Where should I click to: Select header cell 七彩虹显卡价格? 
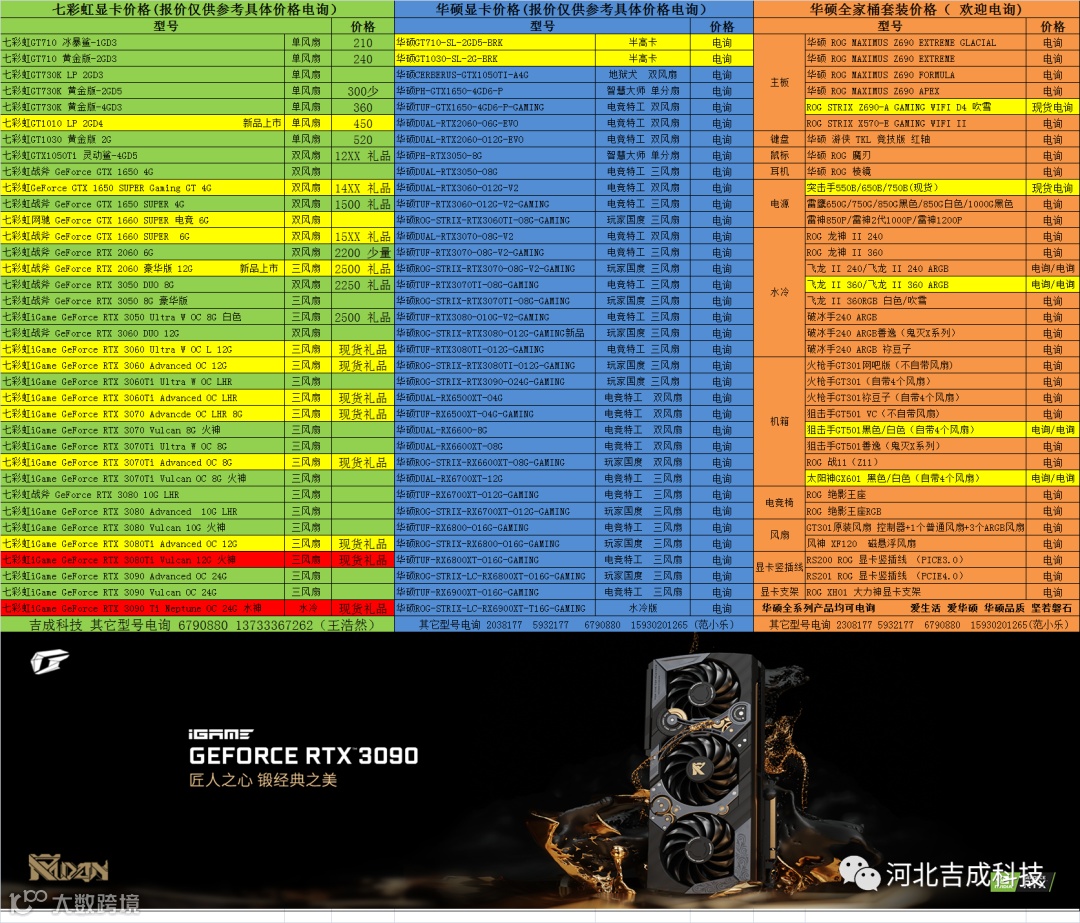pyautogui.click(x=197, y=9)
